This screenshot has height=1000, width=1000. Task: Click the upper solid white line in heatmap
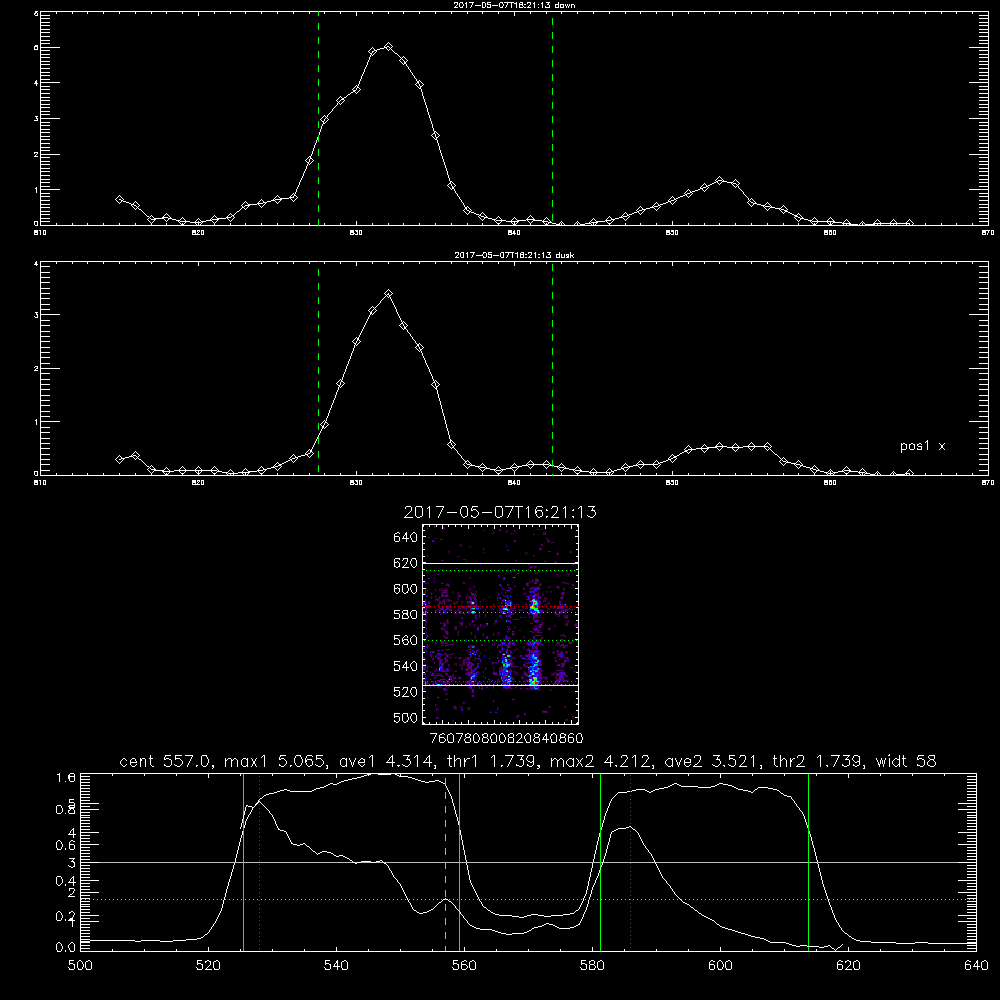[x=501, y=563]
